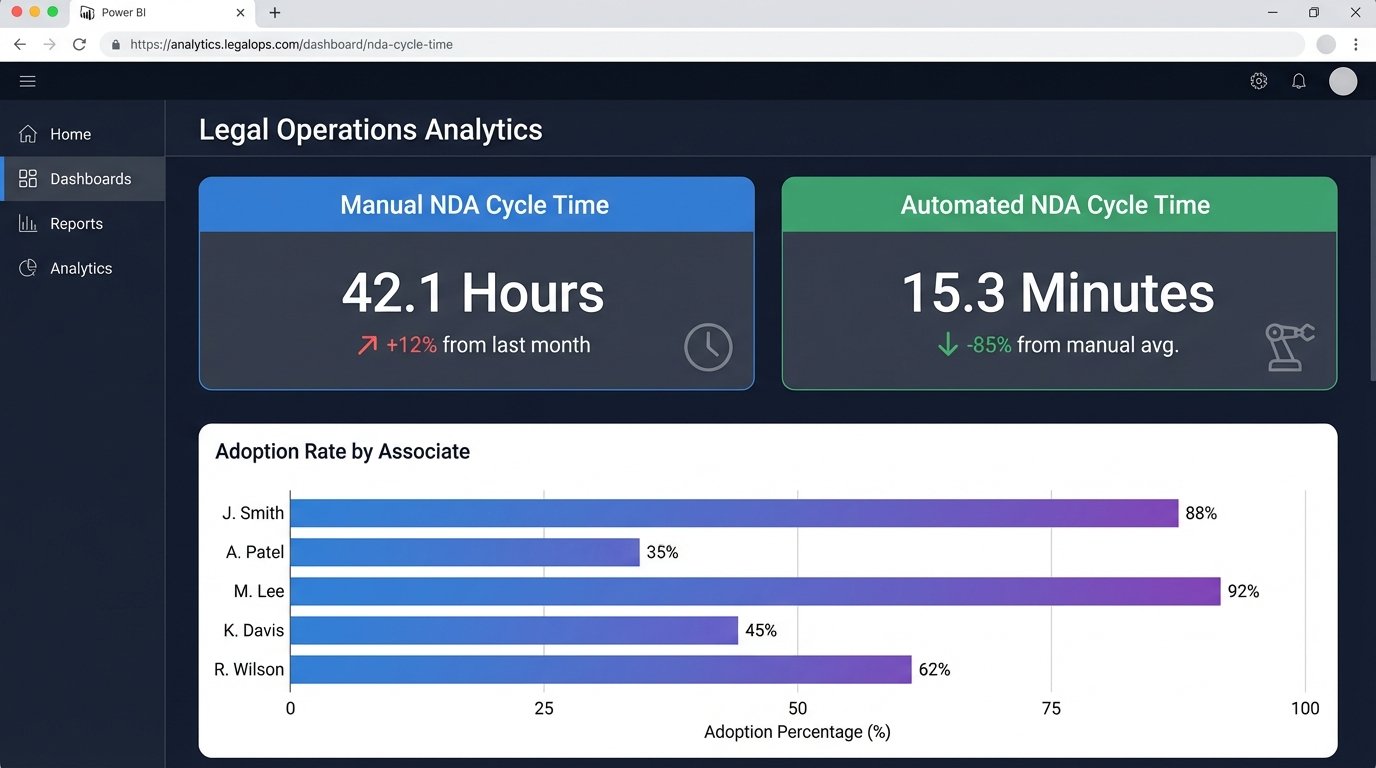Open a new browser tab
The image size is (1376, 768).
(274, 13)
